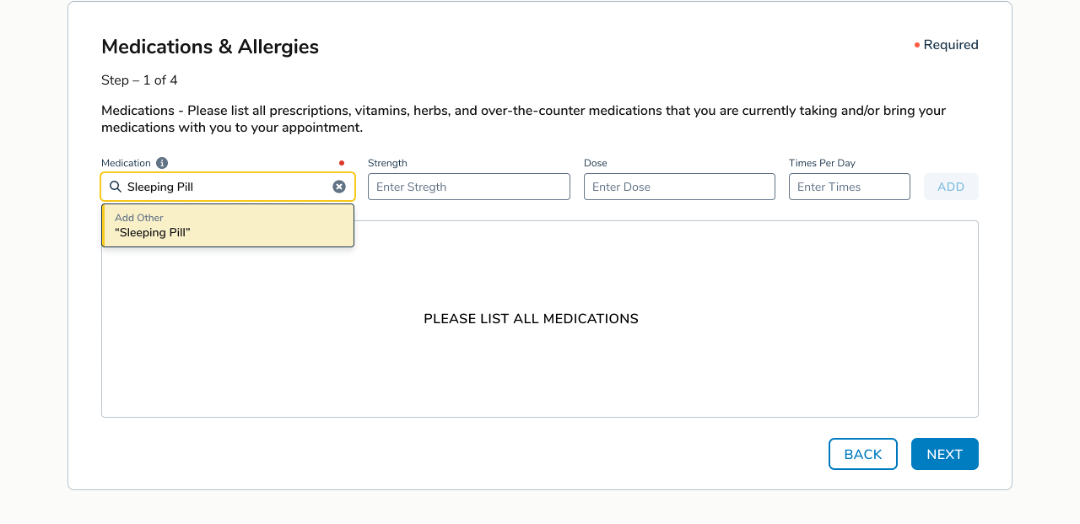The height and width of the screenshot is (524, 1080).
Task: Focus the Enter Strength input field
Action: click(x=468, y=187)
